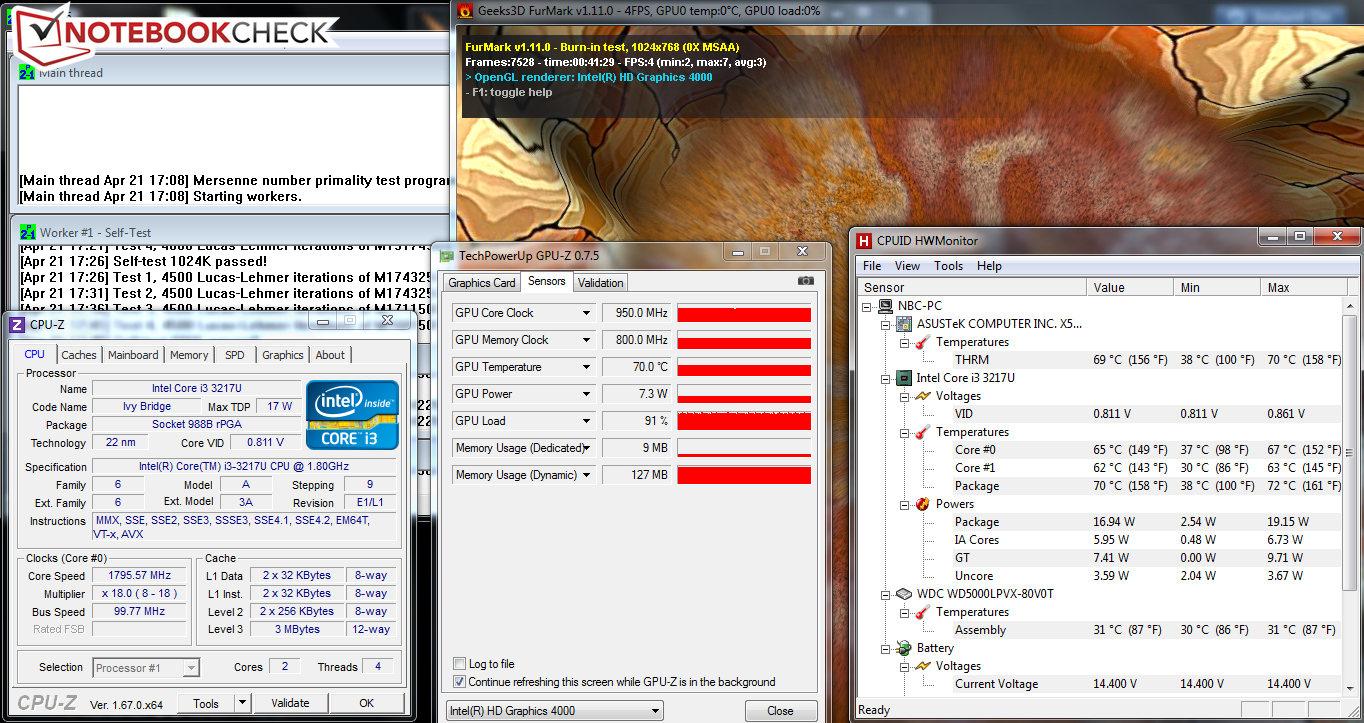Screen dimensions: 1364x723
Task: Click the Min column header in HWMonitor
Action: (1217, 287)
